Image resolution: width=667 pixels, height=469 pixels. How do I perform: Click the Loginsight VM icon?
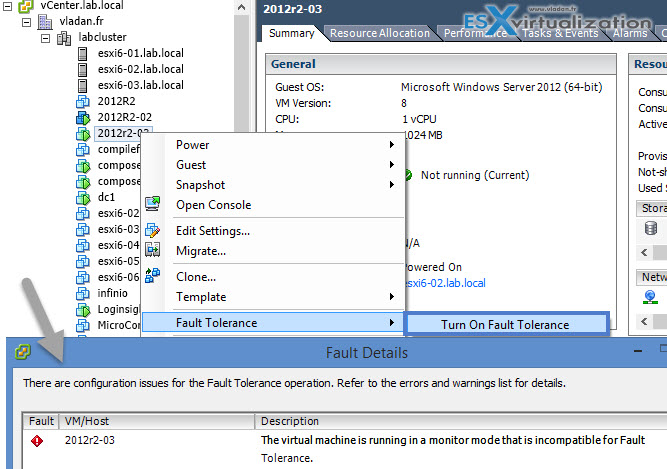(83, 310)
